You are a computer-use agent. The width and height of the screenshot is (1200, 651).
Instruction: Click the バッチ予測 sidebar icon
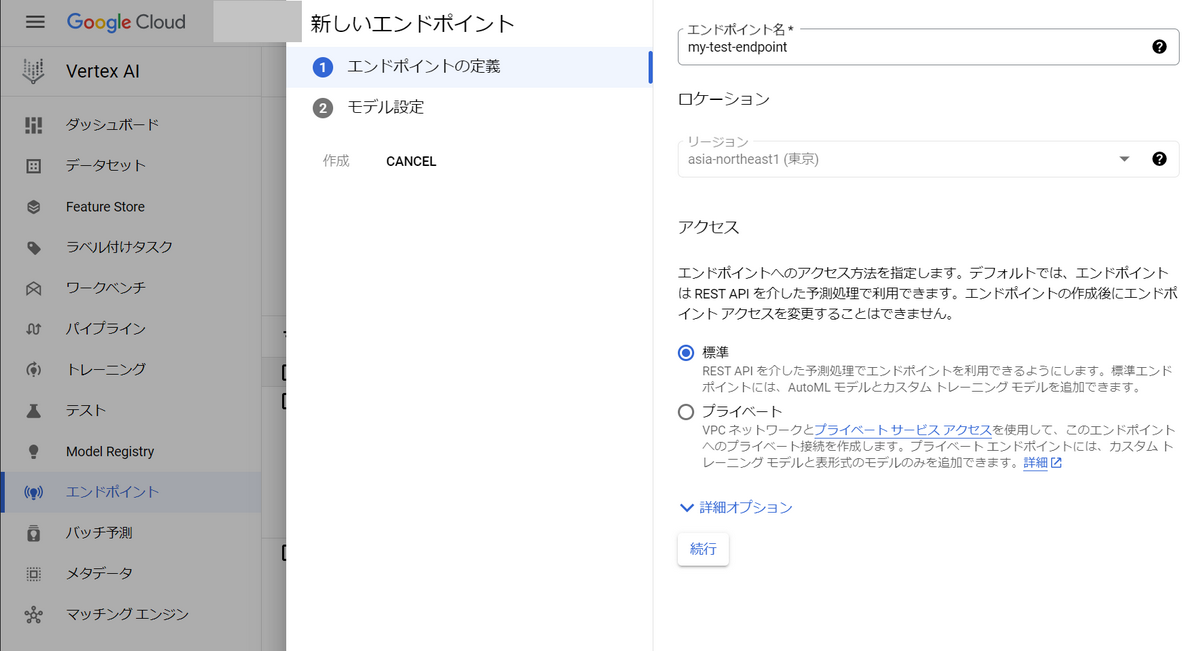34,533
